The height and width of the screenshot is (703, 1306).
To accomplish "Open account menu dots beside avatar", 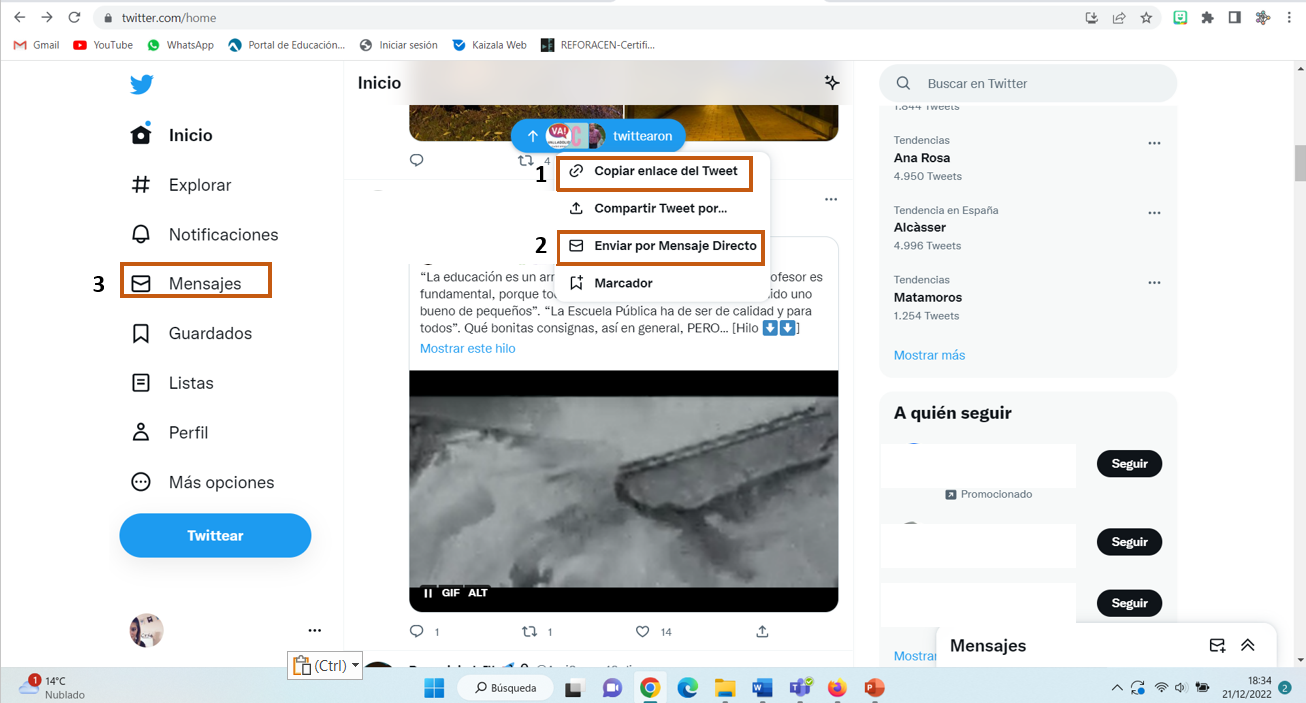I will pyautogui.click(x=315, y=630).
